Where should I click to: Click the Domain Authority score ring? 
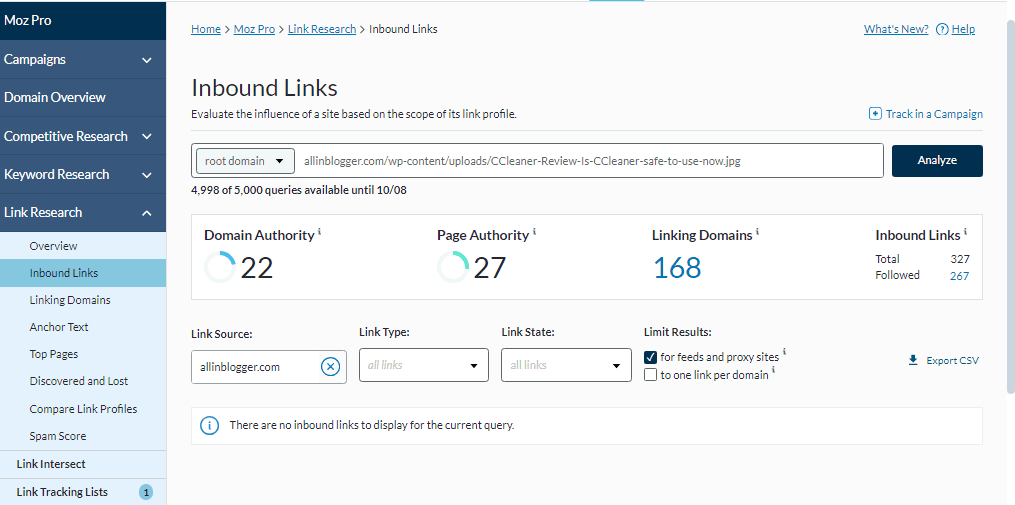tap(220, 267)
